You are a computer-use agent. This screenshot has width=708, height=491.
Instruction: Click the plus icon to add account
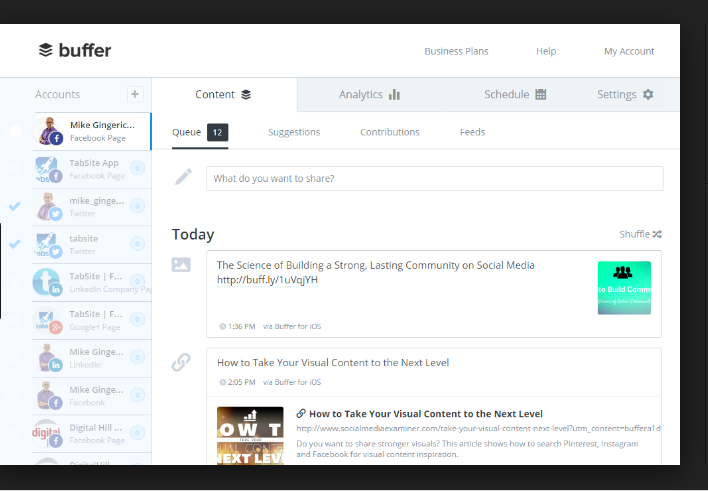coord(135,94)
